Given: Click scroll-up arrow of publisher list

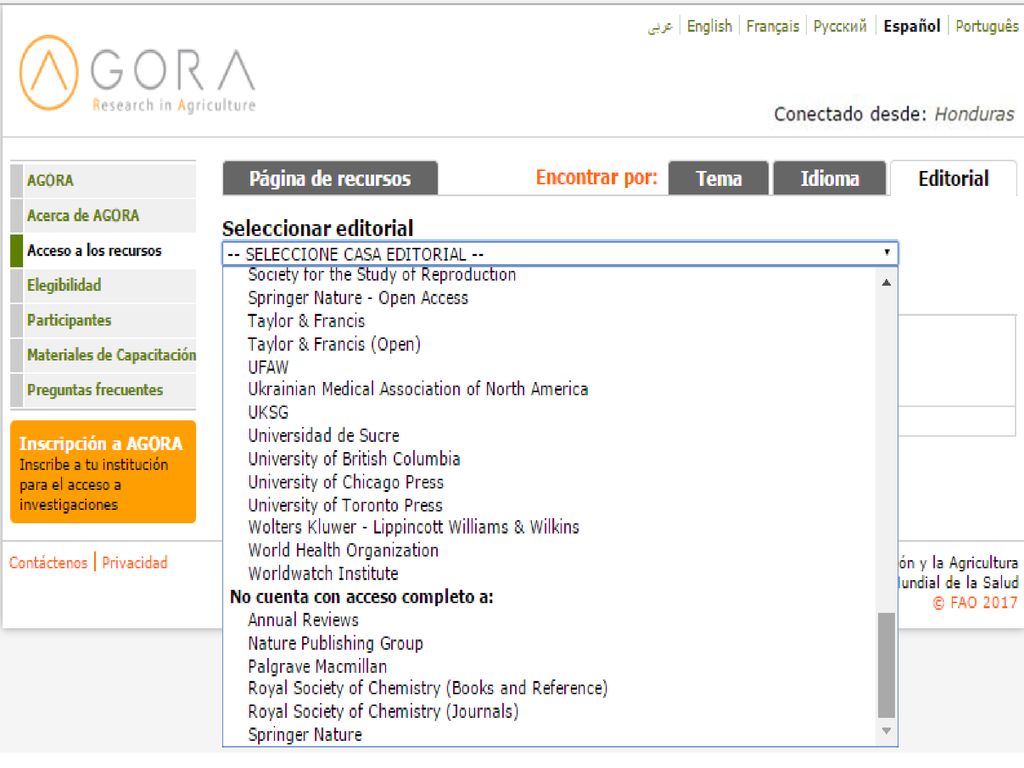Looking at the screenshot, I should coord(886,283).
